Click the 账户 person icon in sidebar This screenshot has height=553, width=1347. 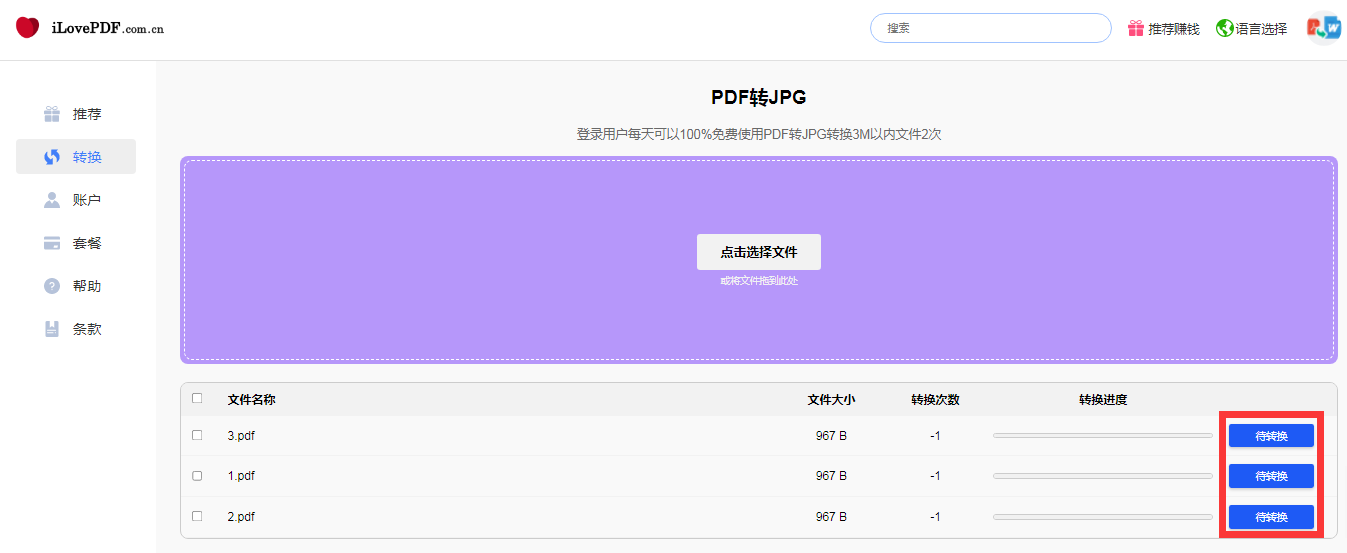pos(52,200)
